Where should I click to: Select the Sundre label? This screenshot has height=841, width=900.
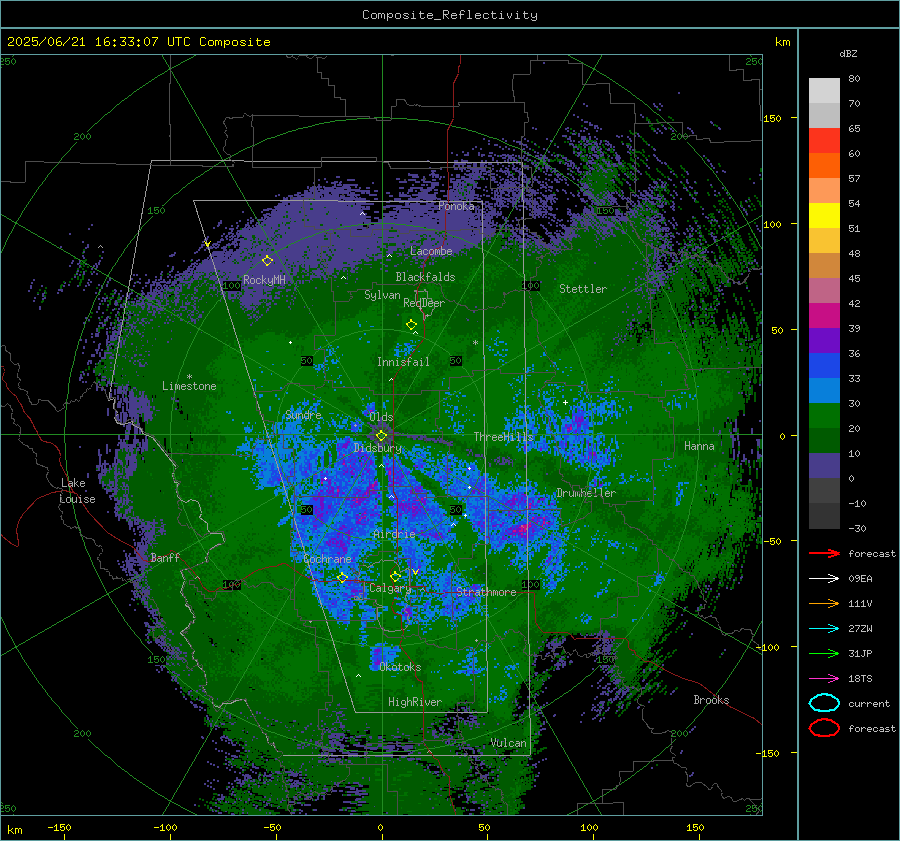point(304,414)
